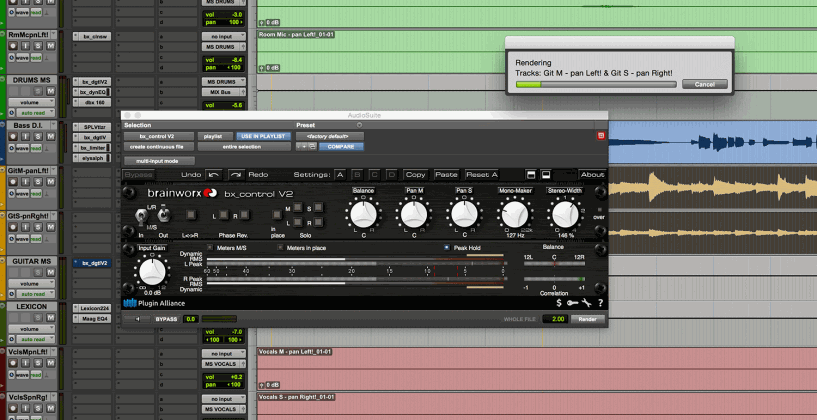
Task: Click the Render button
Action: [588, 319]
